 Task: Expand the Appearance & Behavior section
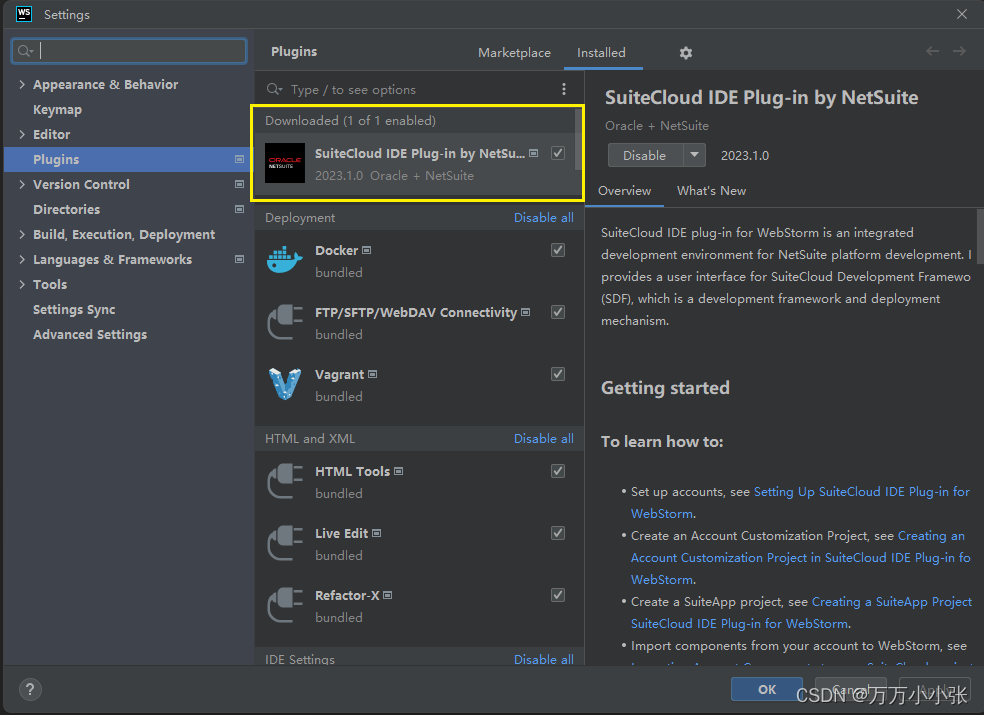point(20,84)
